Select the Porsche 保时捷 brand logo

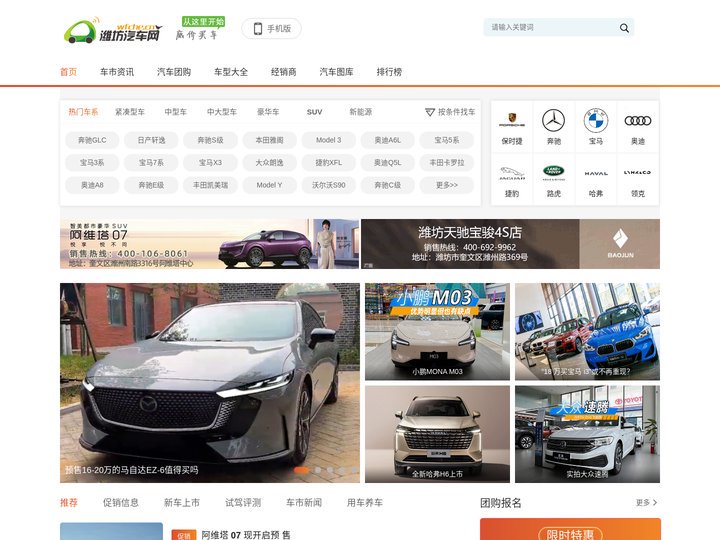[512, 120]
